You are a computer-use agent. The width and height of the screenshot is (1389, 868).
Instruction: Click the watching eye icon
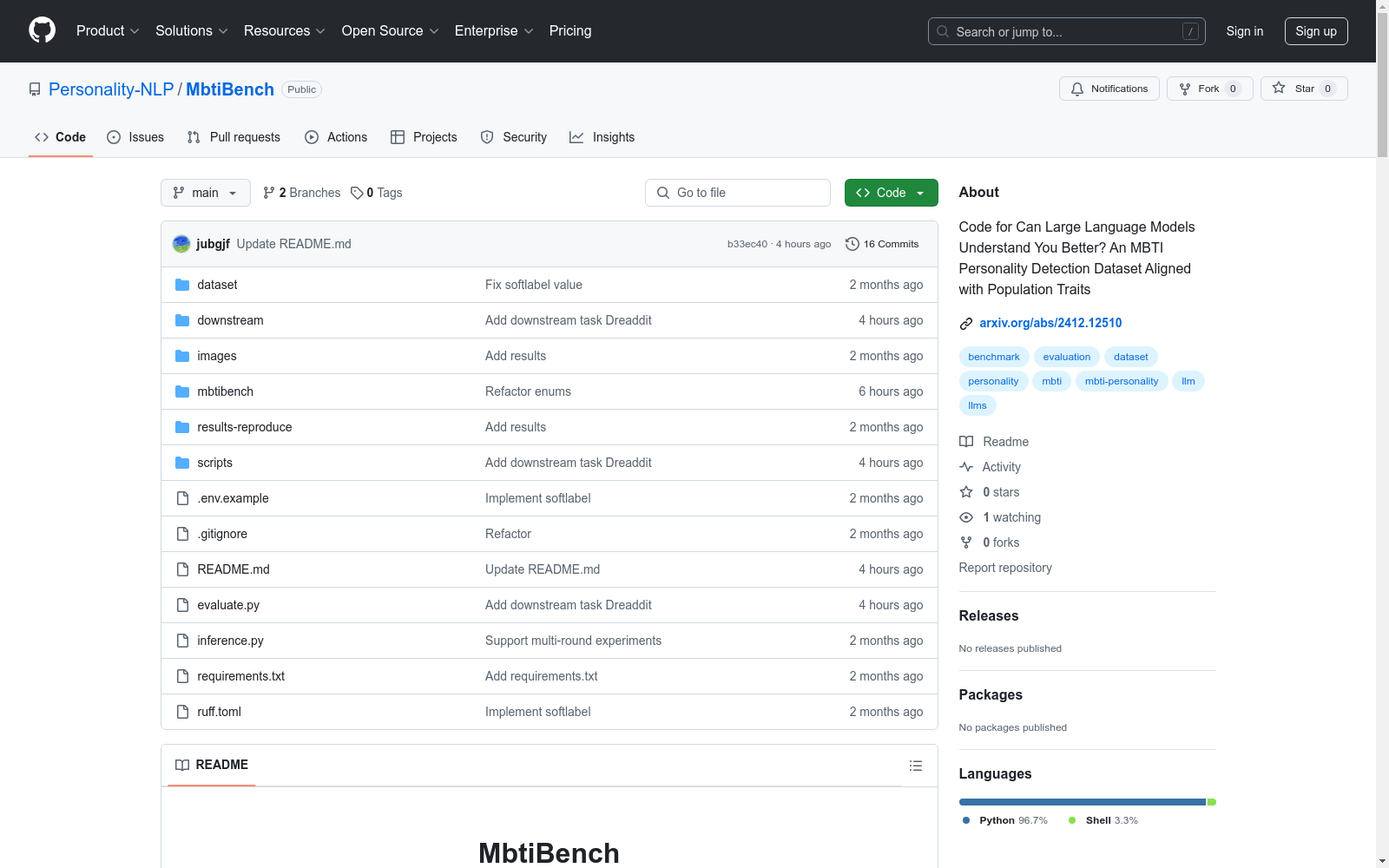point(966,517)
